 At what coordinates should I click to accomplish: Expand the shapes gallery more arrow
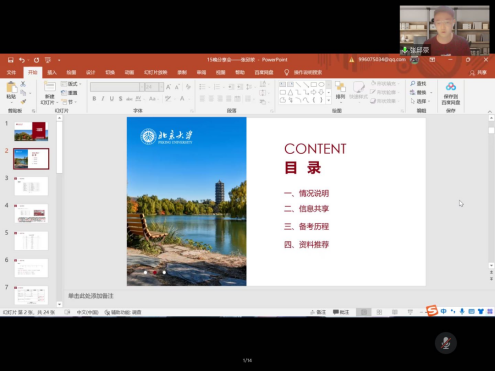[x=329, y=100]
